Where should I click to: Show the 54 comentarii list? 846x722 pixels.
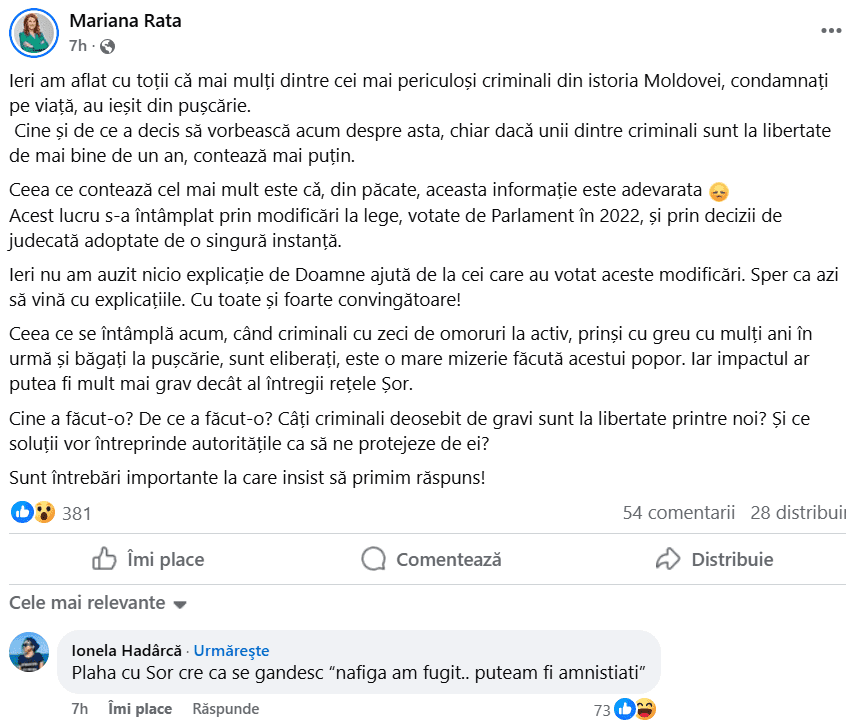(678, 513)
